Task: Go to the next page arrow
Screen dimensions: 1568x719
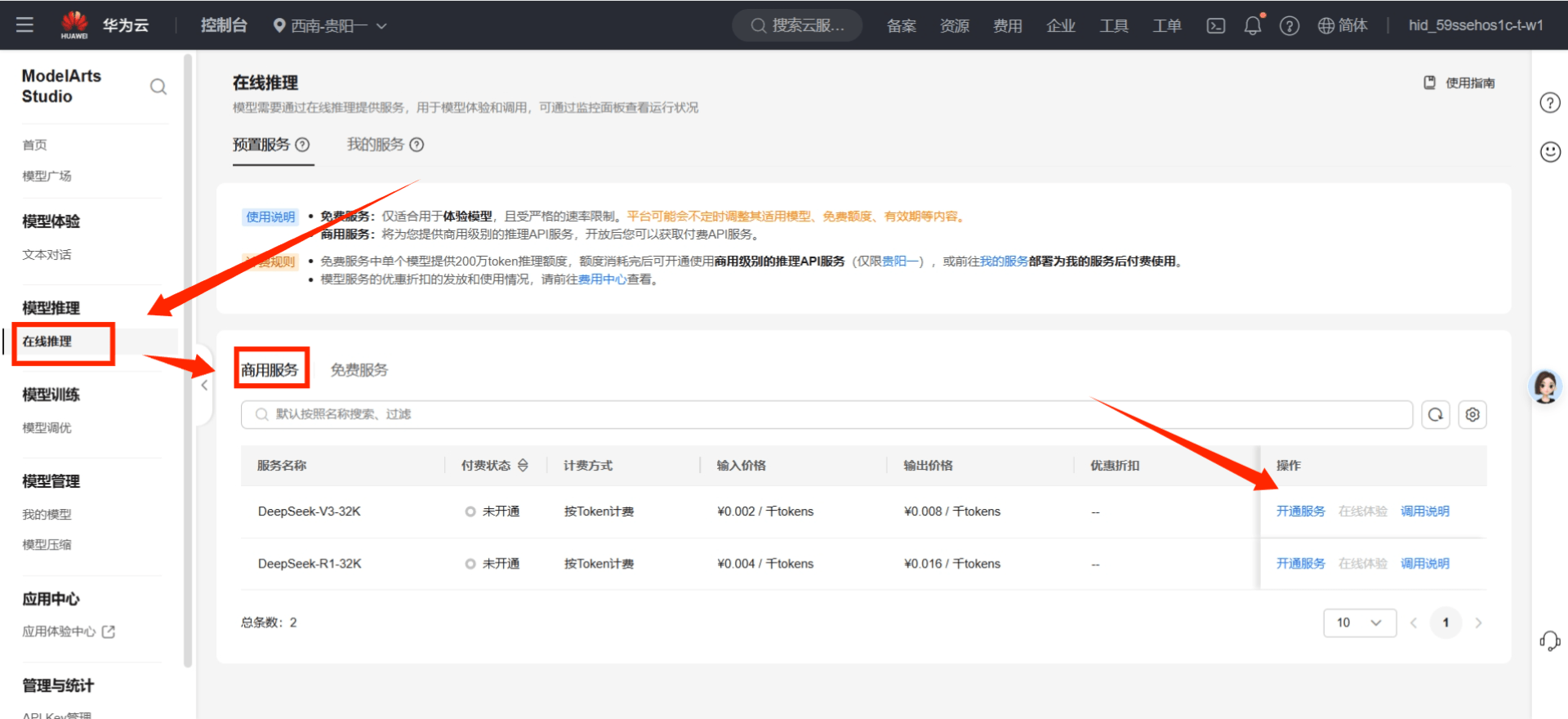Action: coord(1478,623)
